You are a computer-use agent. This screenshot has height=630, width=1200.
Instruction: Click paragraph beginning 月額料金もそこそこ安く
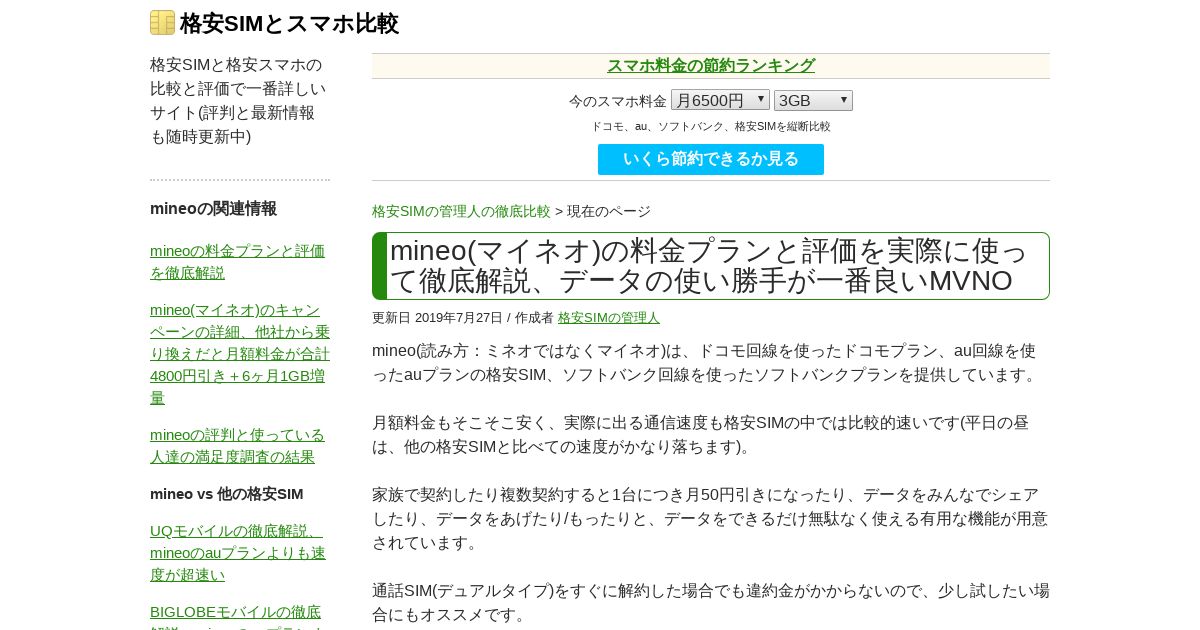click(701, 434)
